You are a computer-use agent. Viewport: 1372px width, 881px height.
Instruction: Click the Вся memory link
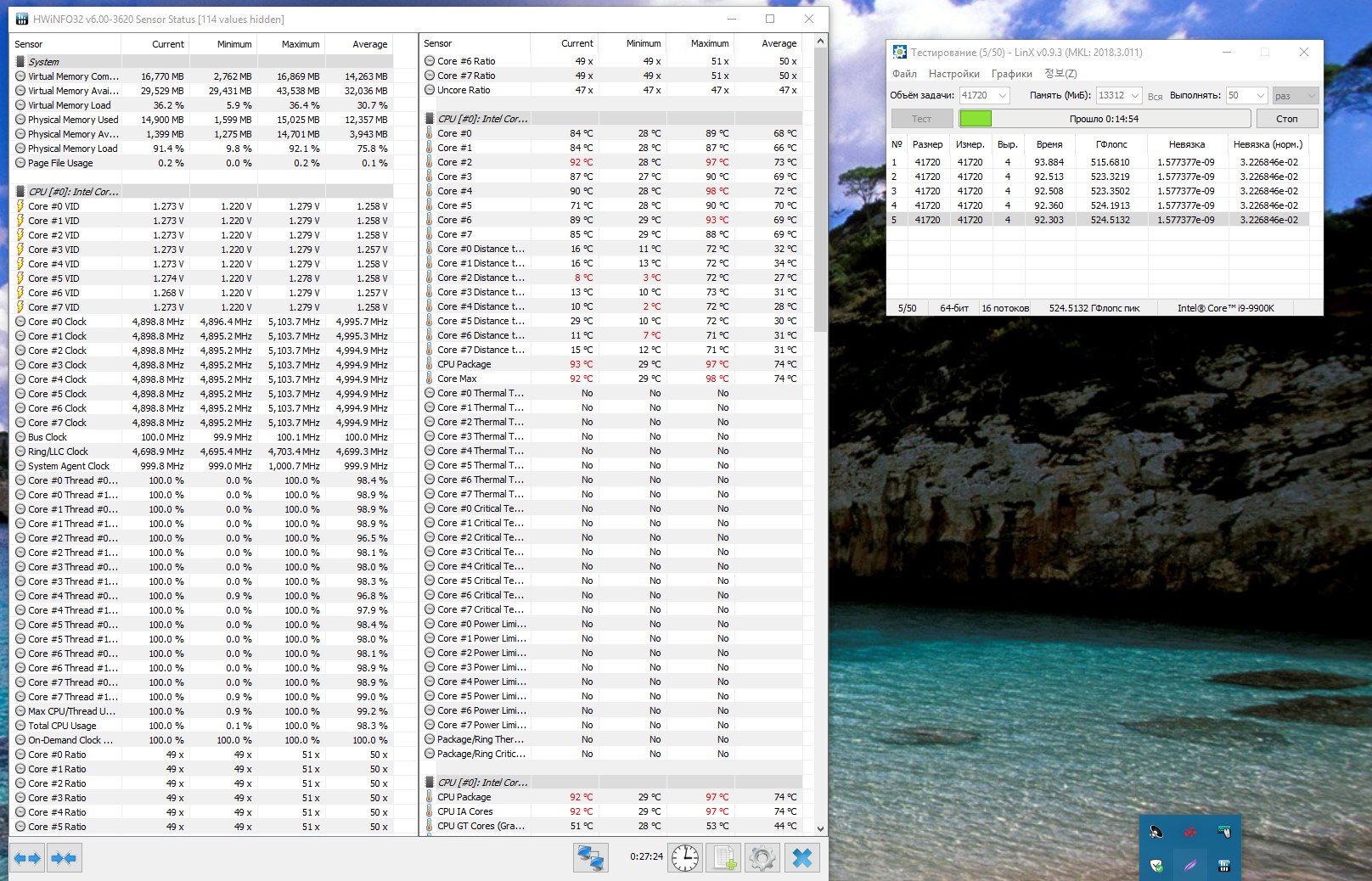click(x=1155, y=97)
